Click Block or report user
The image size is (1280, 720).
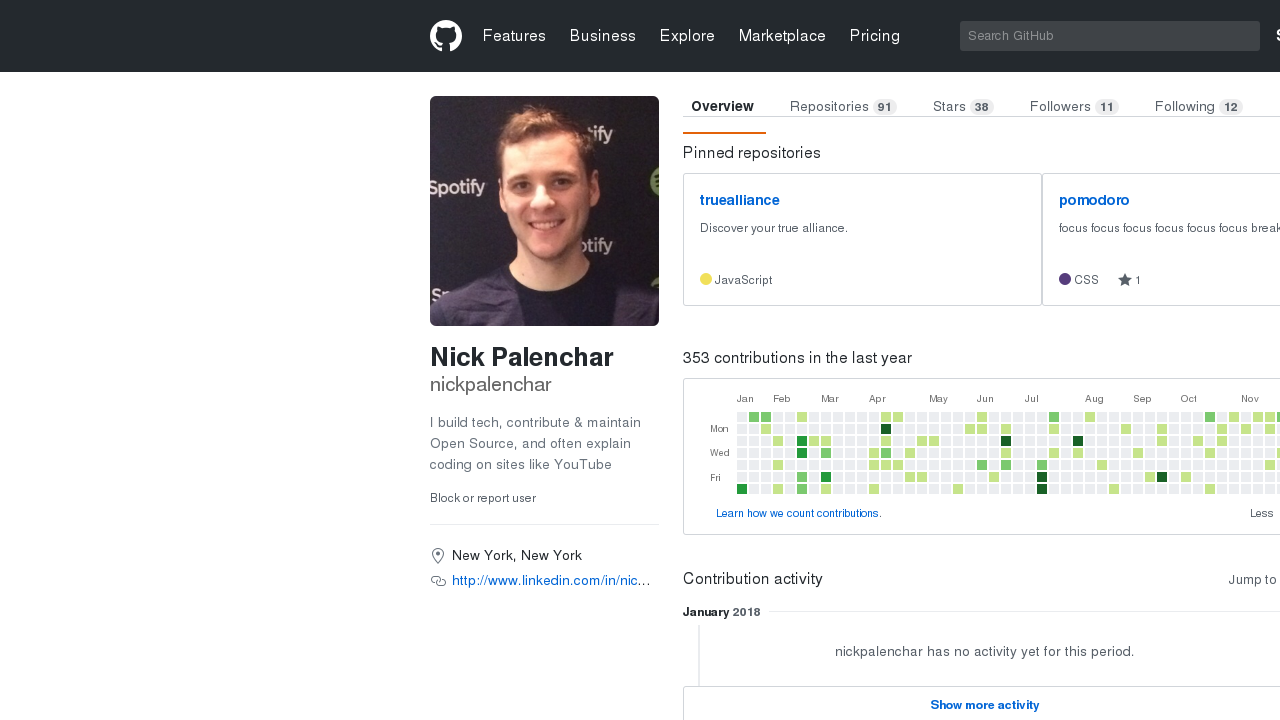click(x=483, y=498)
